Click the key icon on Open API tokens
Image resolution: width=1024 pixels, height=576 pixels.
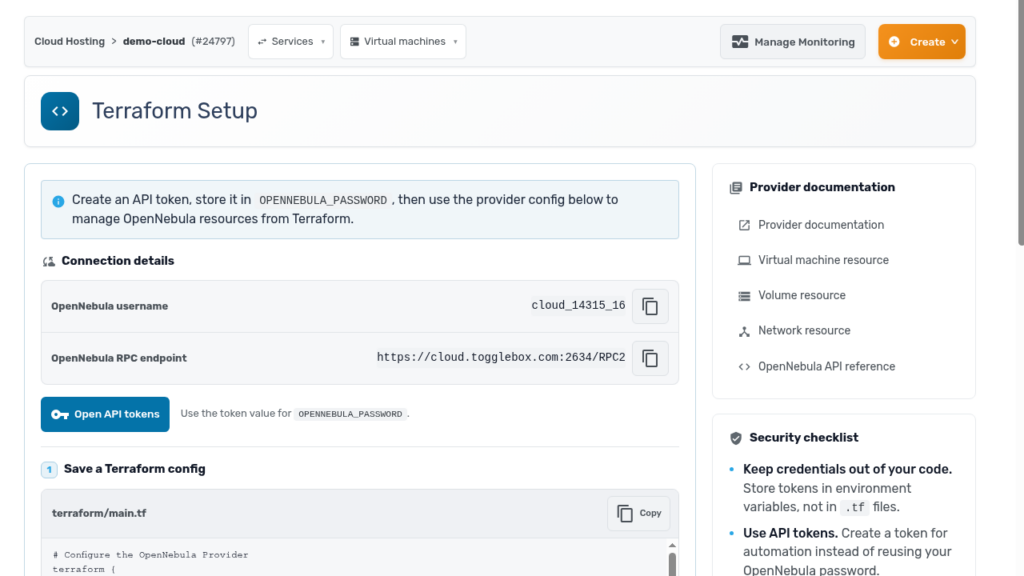[59, 415]
